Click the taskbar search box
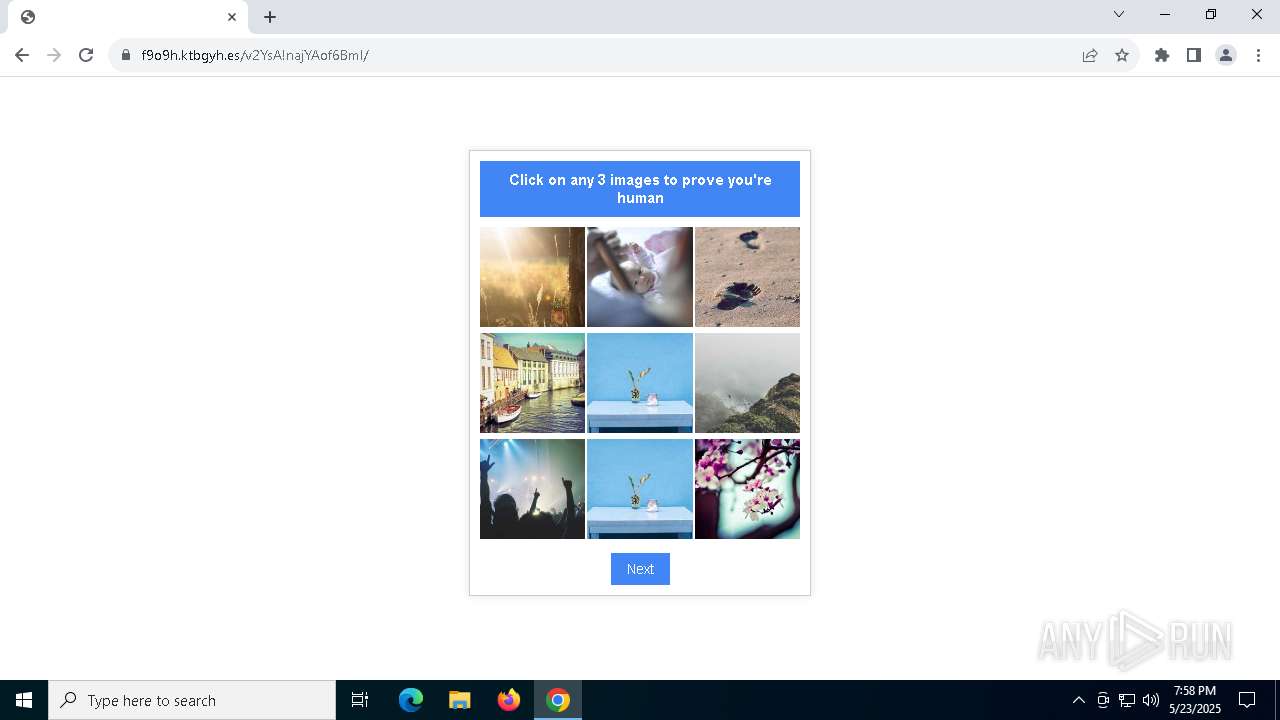The width and height of the screenshot is (1280, 720). tap(192, 700)
